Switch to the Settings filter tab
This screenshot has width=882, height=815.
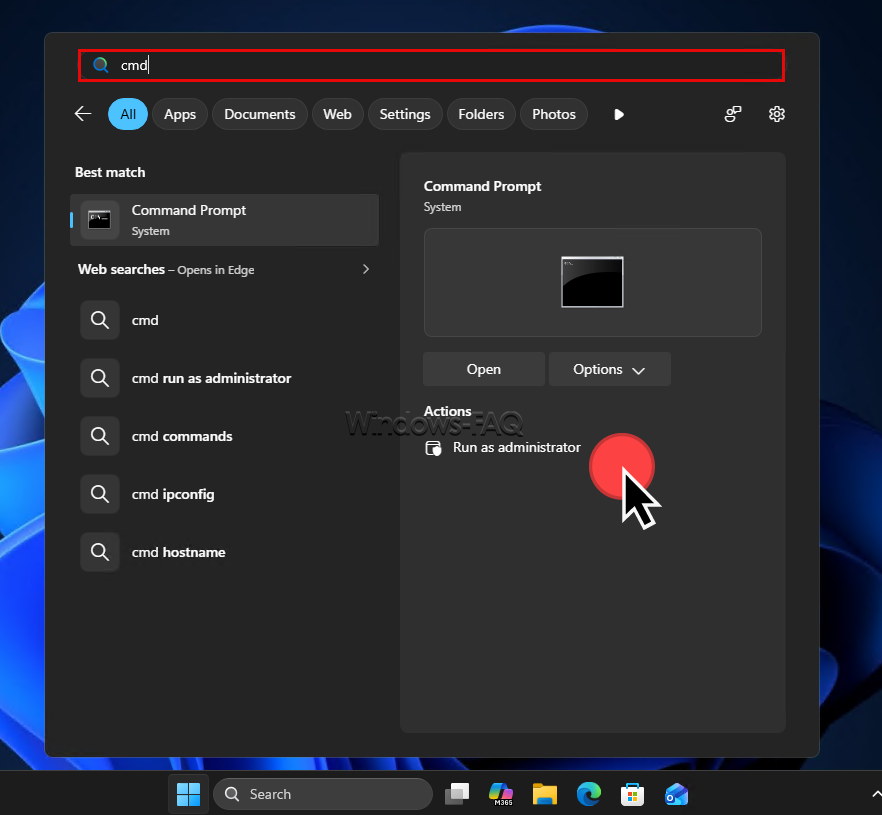[405, 114]
